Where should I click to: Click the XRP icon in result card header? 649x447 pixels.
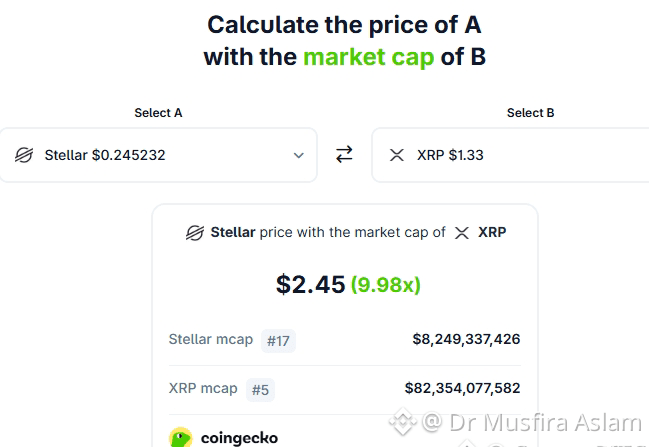[x=462, y=233]
